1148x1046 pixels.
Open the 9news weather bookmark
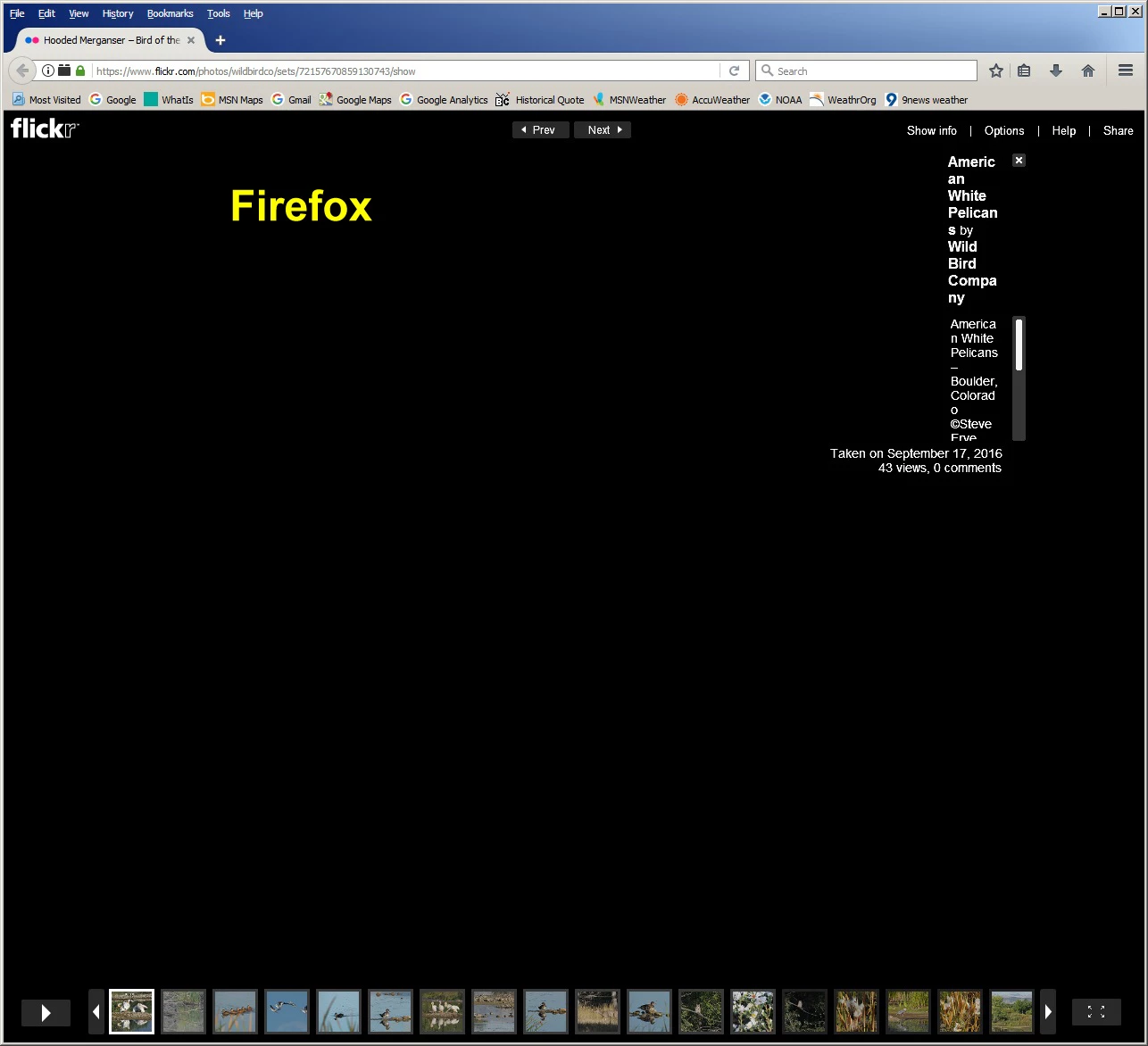click(926, 100)
